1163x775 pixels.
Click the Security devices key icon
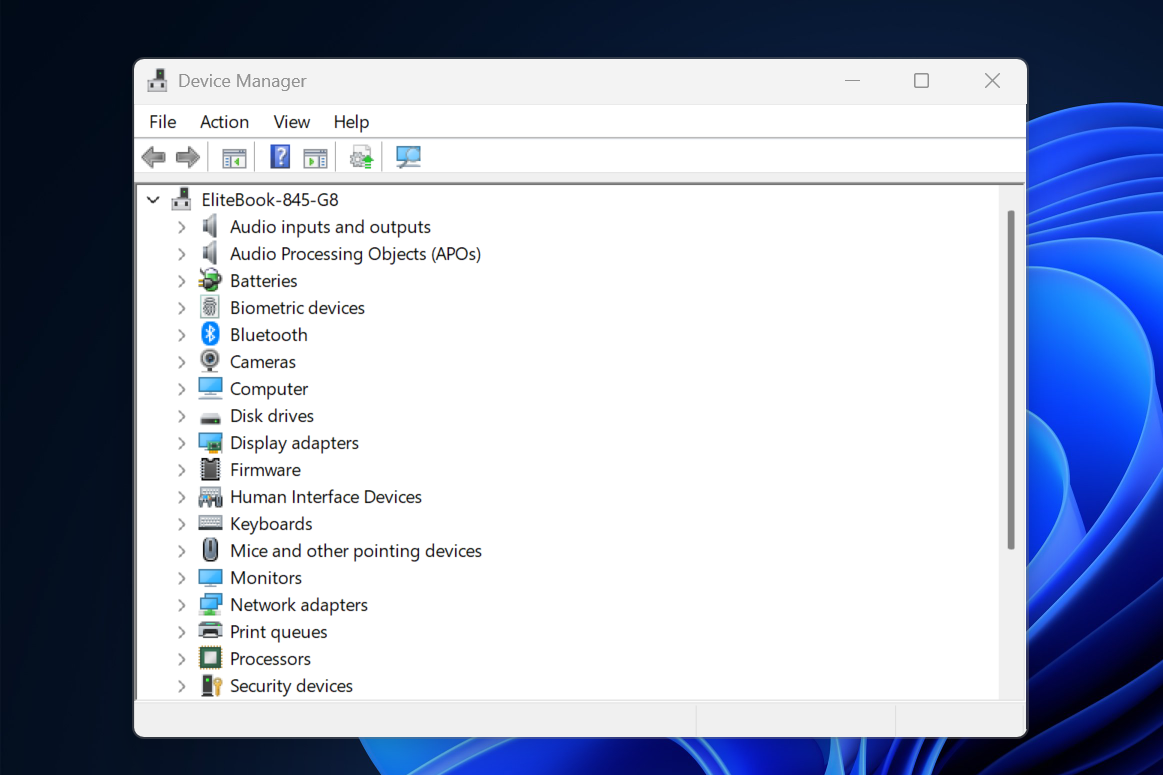[211, 685]
